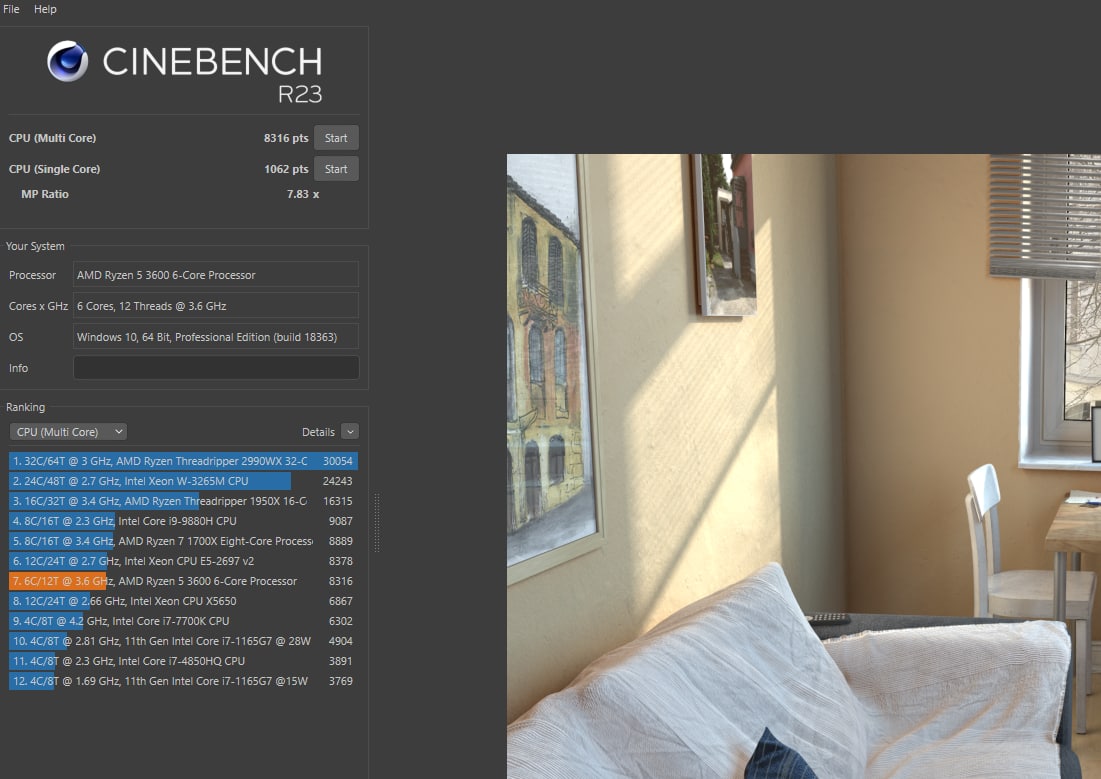Click the Details label
The width and height of the screenshot is (1101, 779).
(x=318, y=432)
